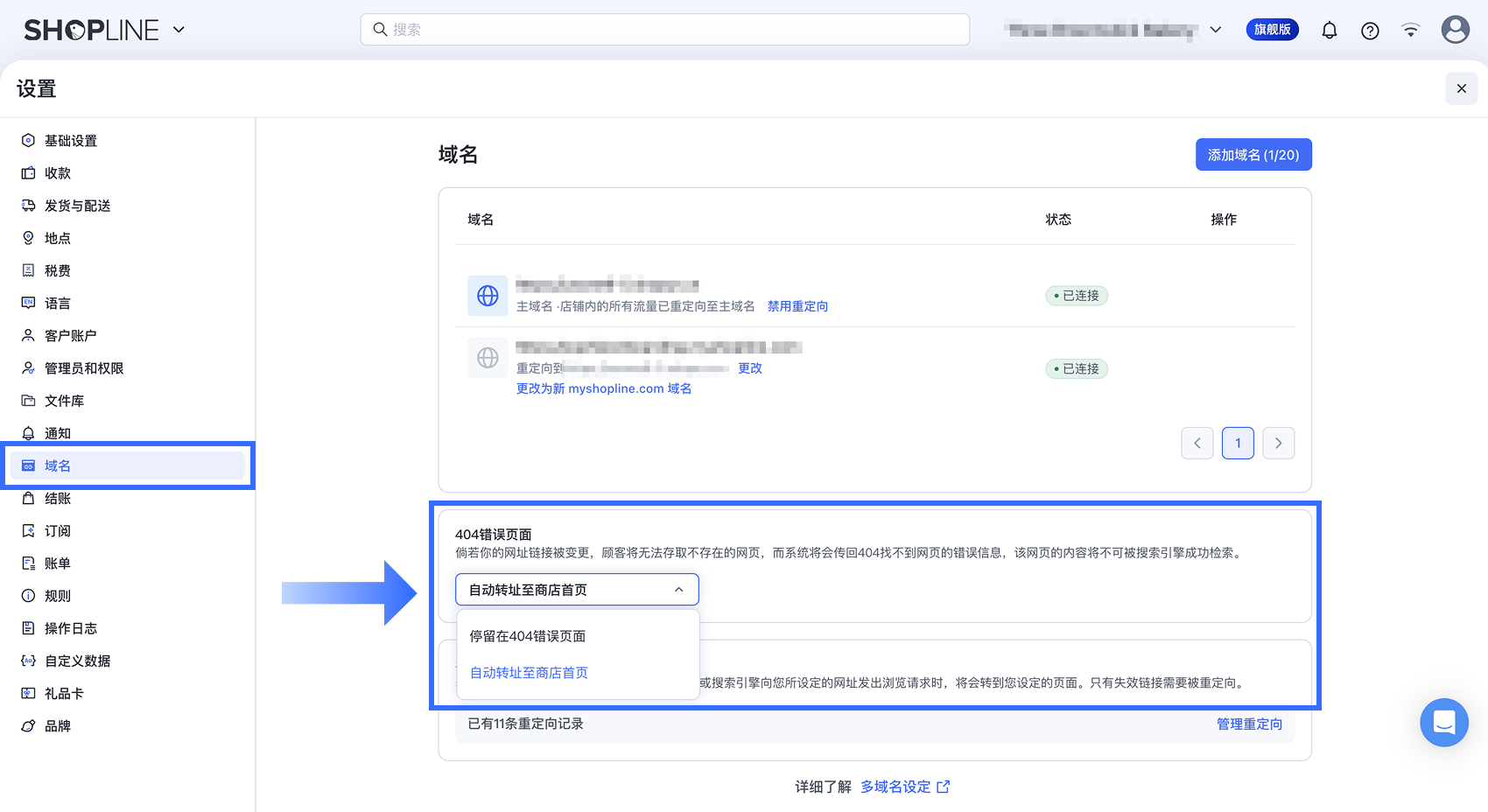Click 更改 link for redirect domain
The image size is (1488, 812).
pos(750,368)
